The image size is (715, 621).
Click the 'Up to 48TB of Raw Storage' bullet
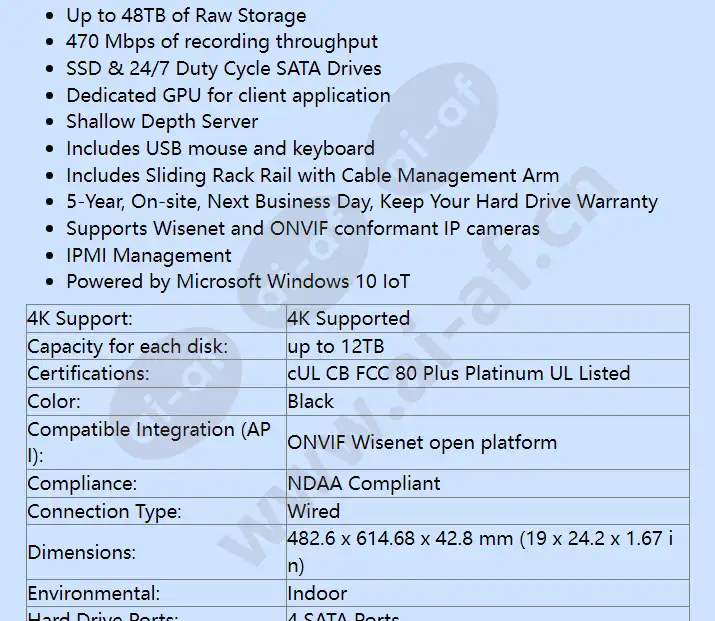pyautogui.click(x=186, y=15)
